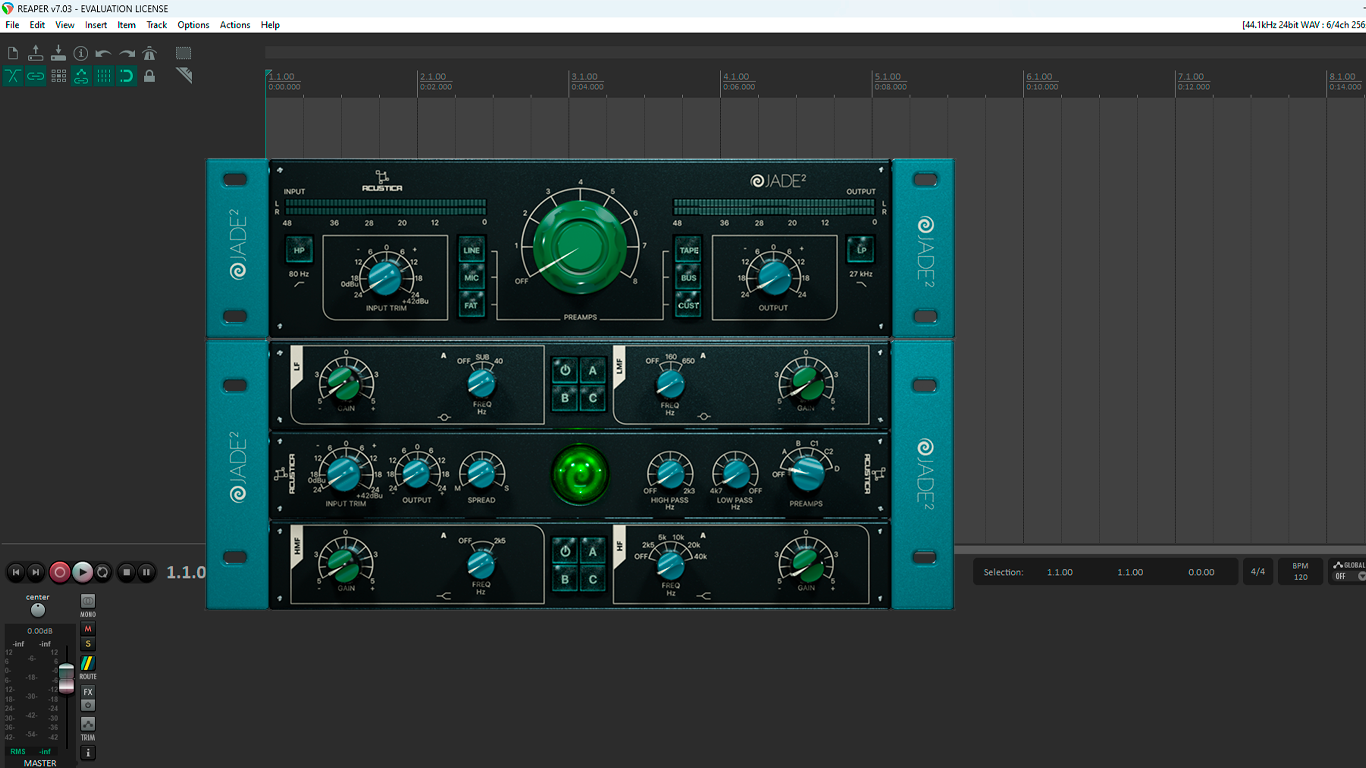Toggle the snap magnet icon
This screenshot has width=1366, height=768.
pyautogui.click(x=127, y=76)
